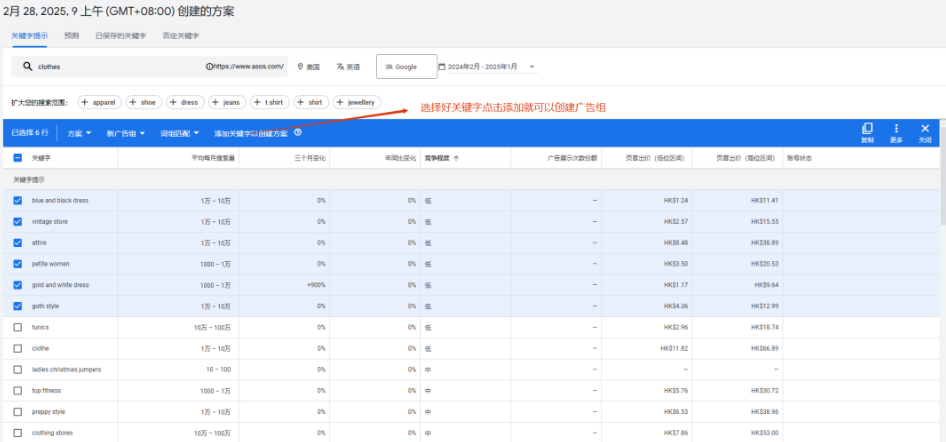This screenshot has height=442, width=946.
Task: Open the 词组匹配 match type dropdown
Action: pos(180,133)
